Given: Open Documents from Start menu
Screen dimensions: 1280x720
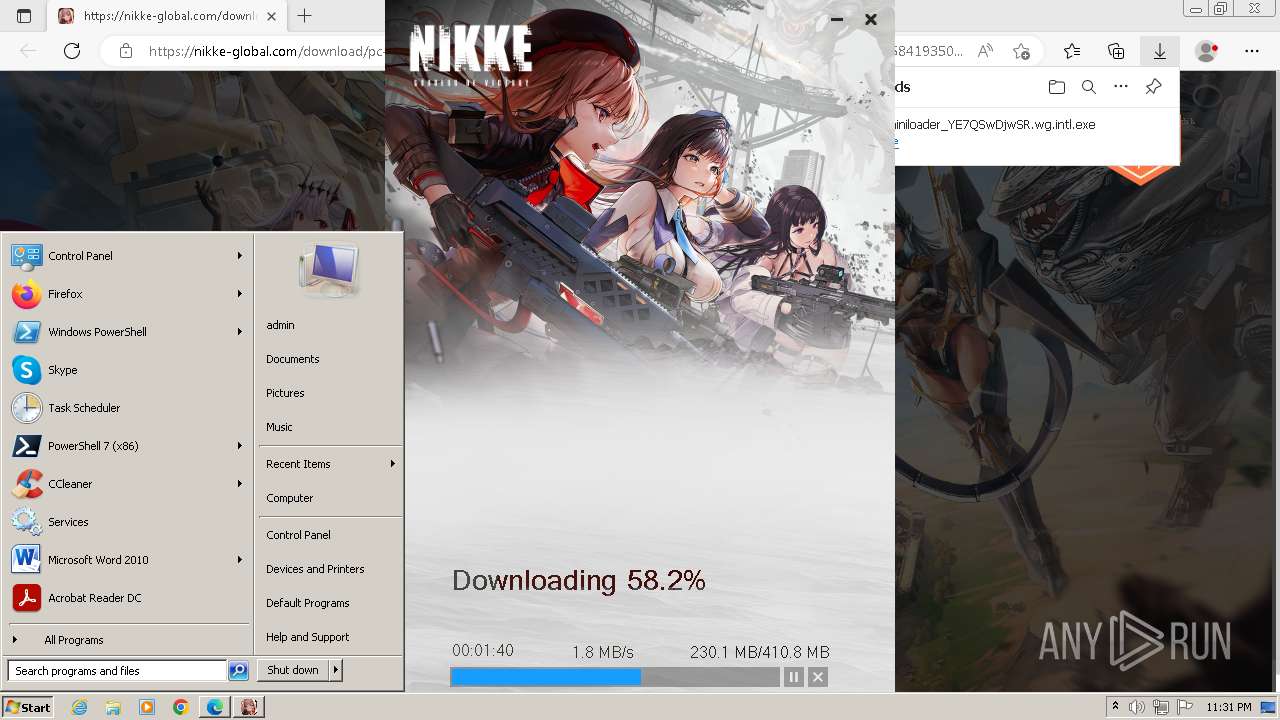Looking at the screenshot, I should [293, 359].
